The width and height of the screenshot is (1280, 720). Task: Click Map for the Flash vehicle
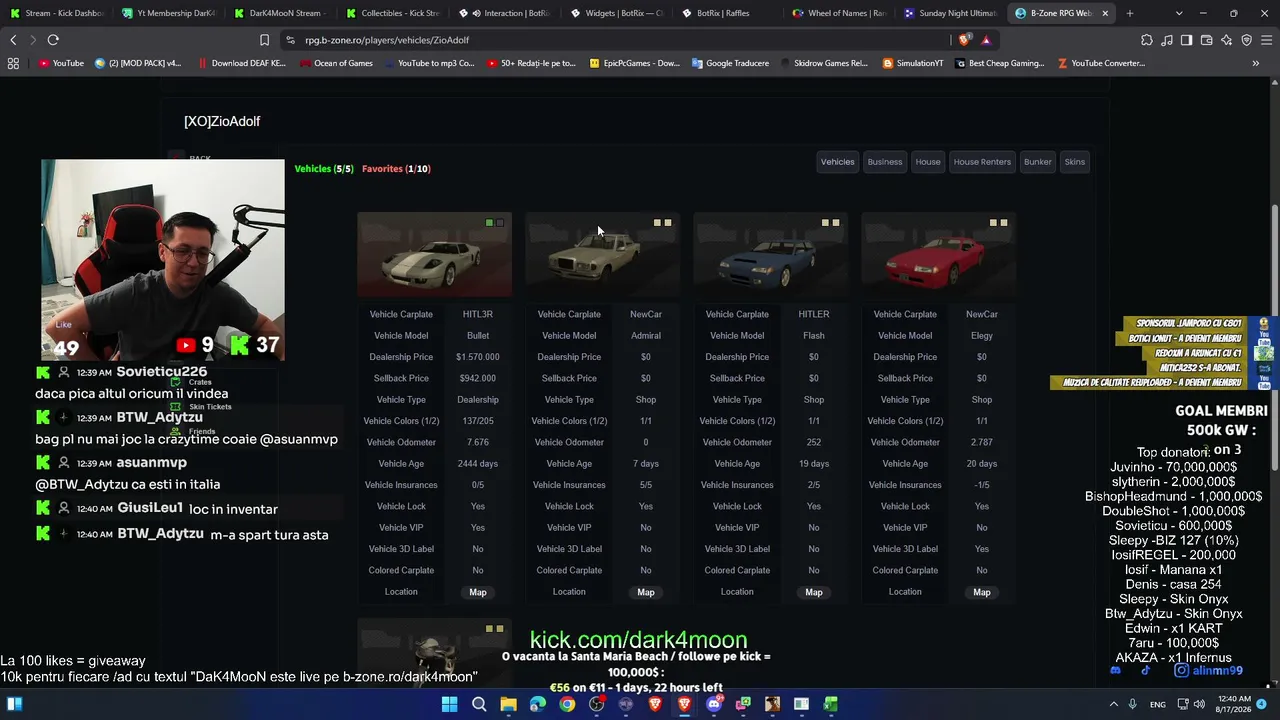814,592
